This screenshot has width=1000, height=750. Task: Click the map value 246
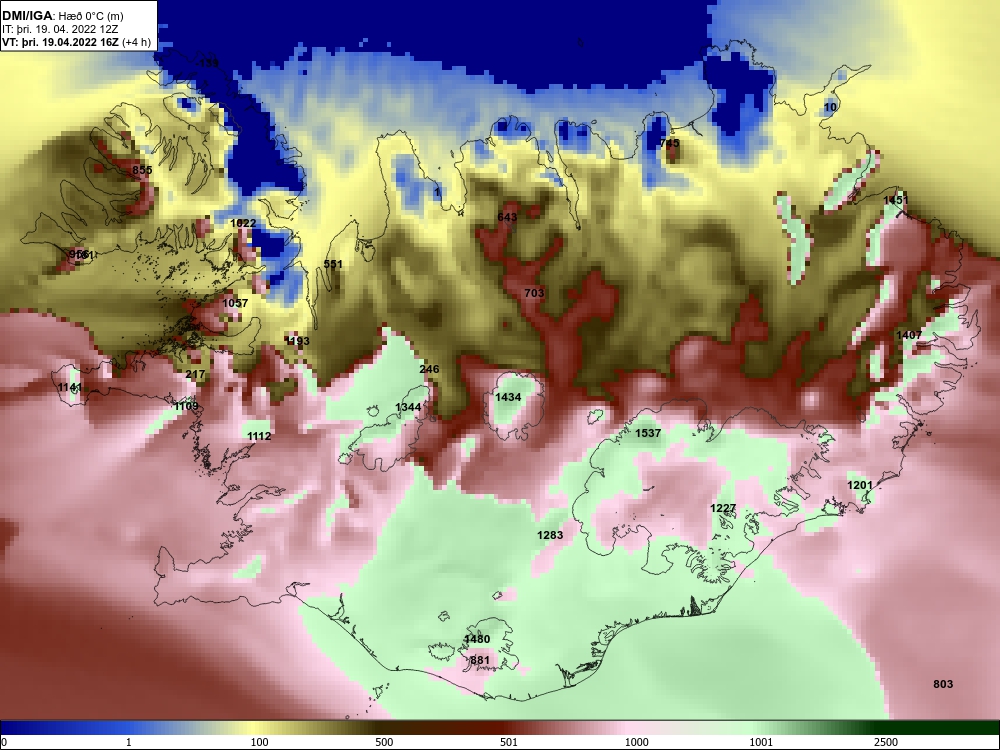pyautogui.click(x=429, y=369)
